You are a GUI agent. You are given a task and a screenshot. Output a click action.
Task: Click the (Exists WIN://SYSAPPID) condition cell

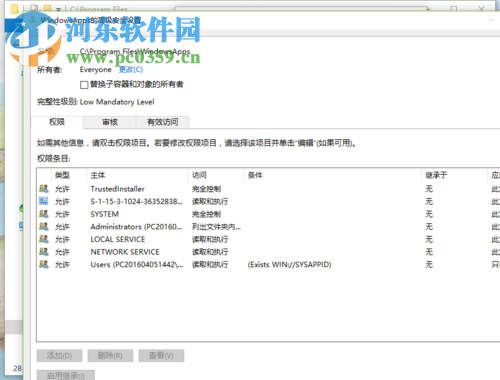[x=289, y=265]
